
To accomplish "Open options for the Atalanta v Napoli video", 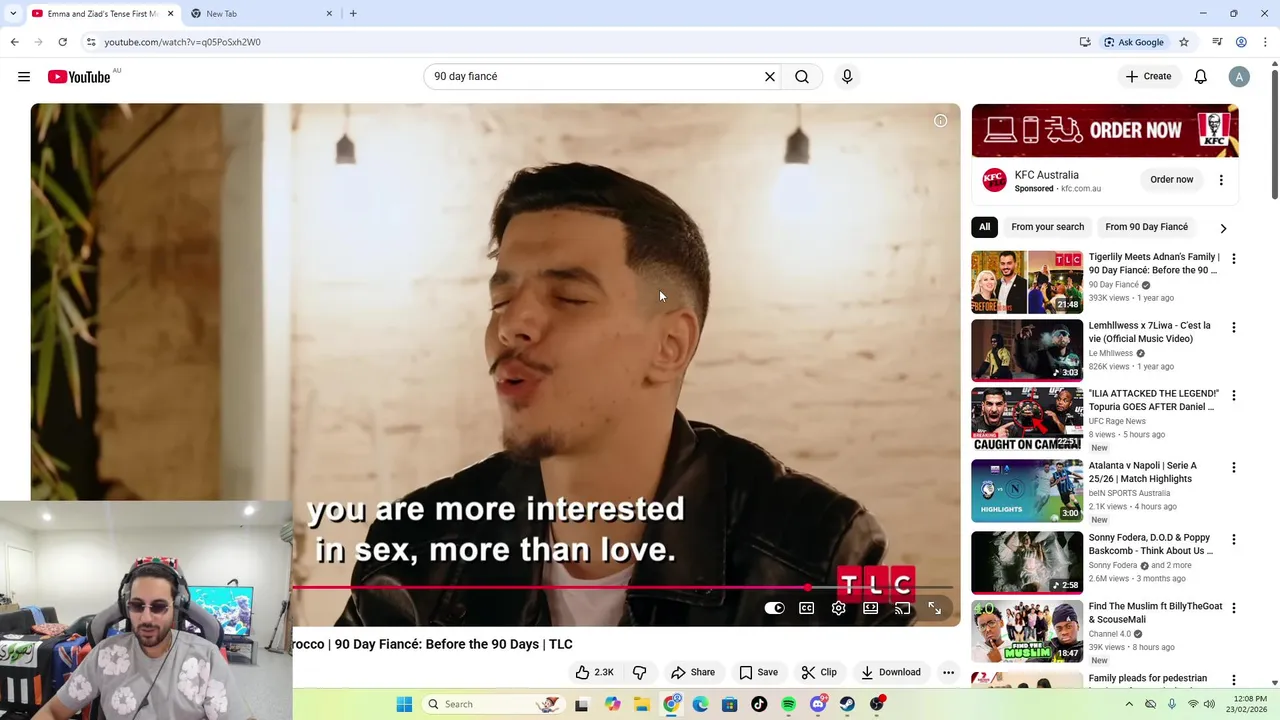I will point(1233,467).
